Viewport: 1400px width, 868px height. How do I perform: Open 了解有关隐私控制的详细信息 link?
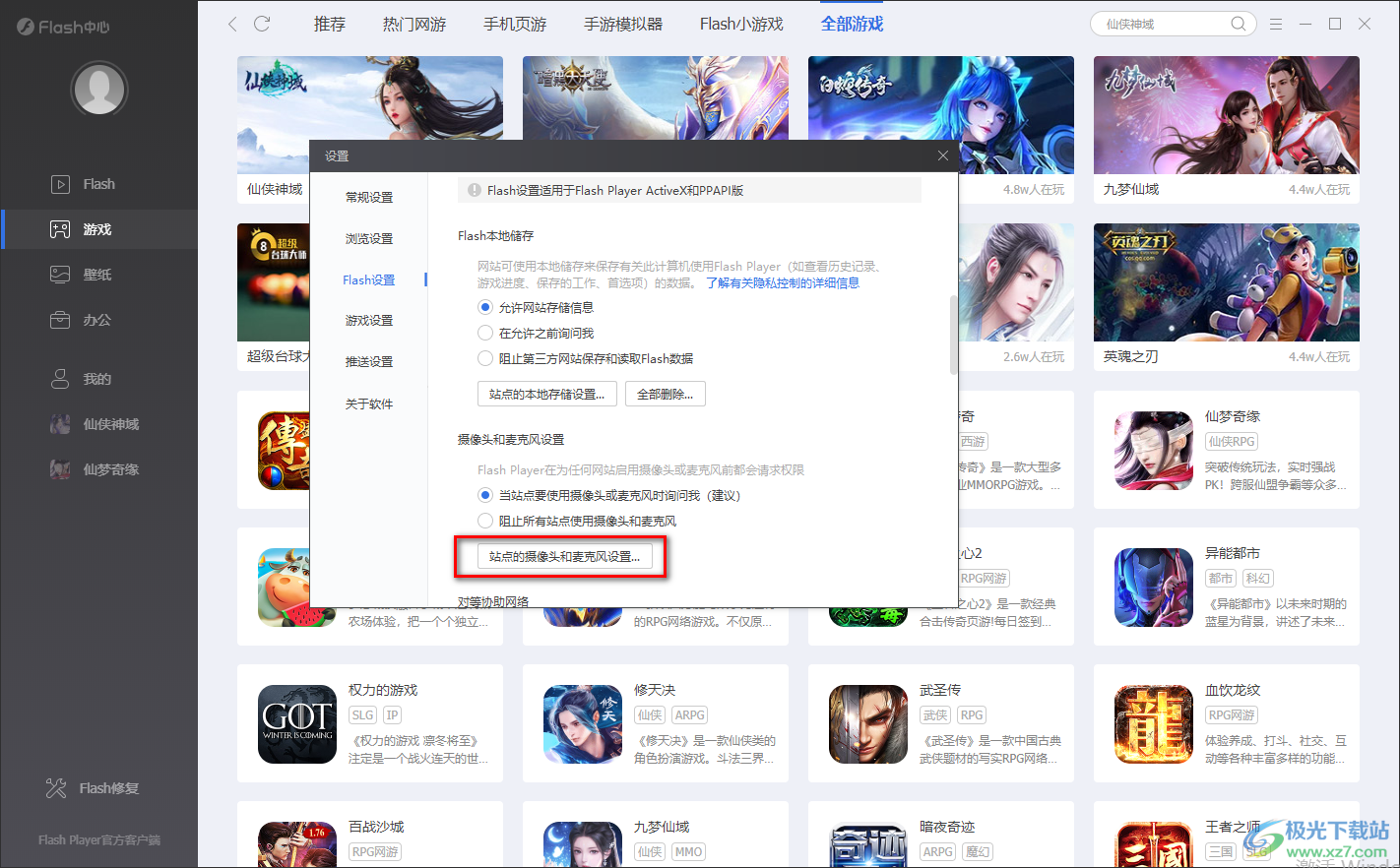tap(783, 283)
